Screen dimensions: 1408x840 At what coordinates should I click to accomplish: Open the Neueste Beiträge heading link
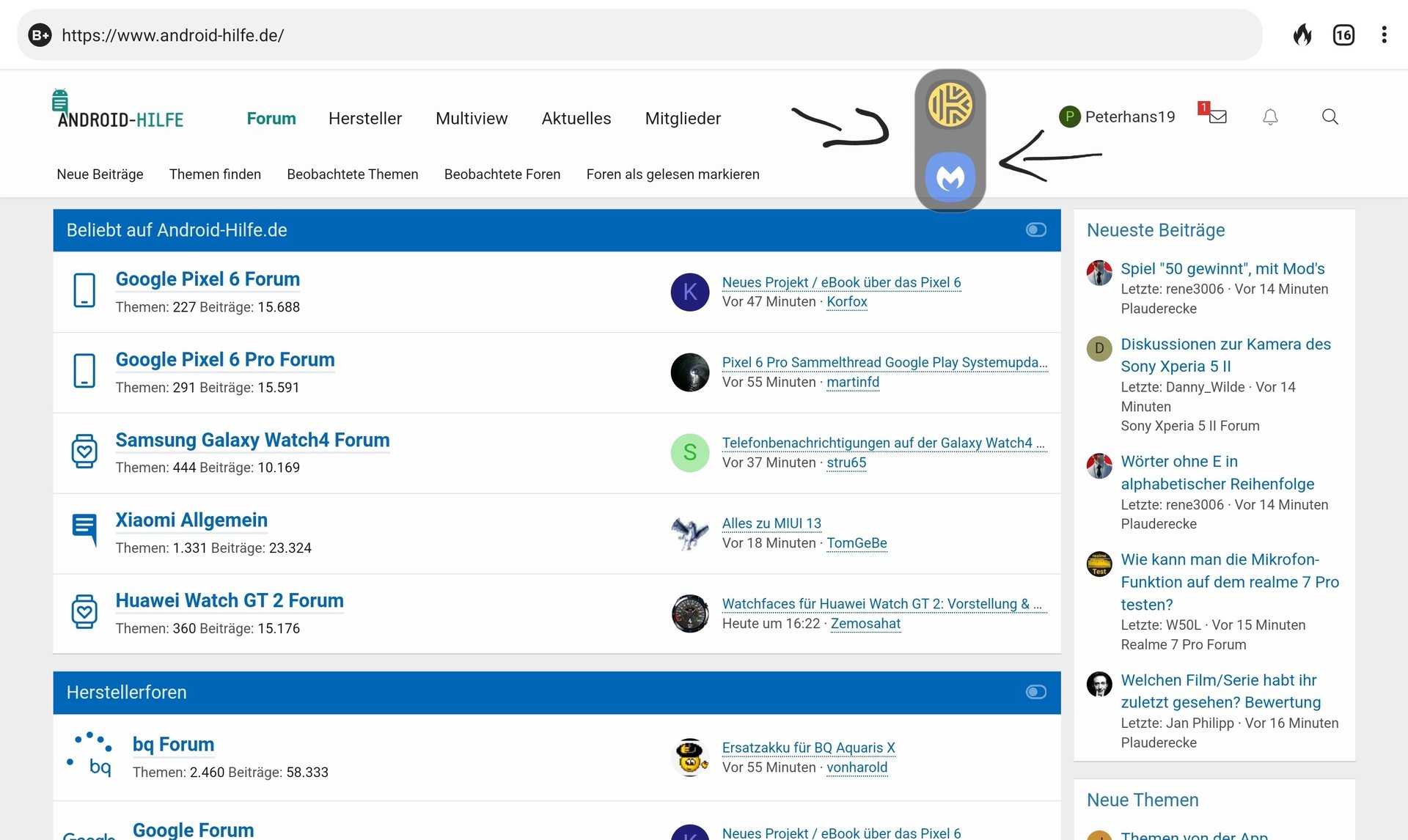coord(1156,230)
